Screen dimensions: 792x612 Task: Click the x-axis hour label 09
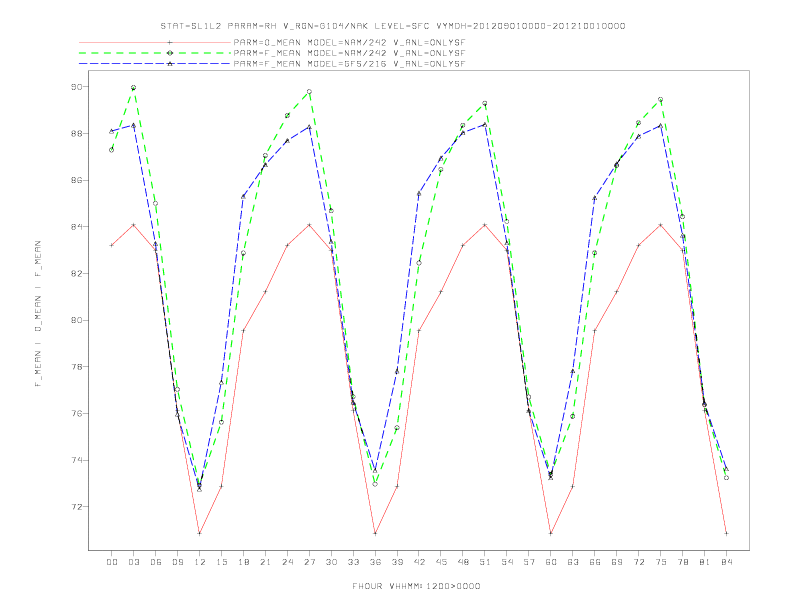tap(177, 562)
